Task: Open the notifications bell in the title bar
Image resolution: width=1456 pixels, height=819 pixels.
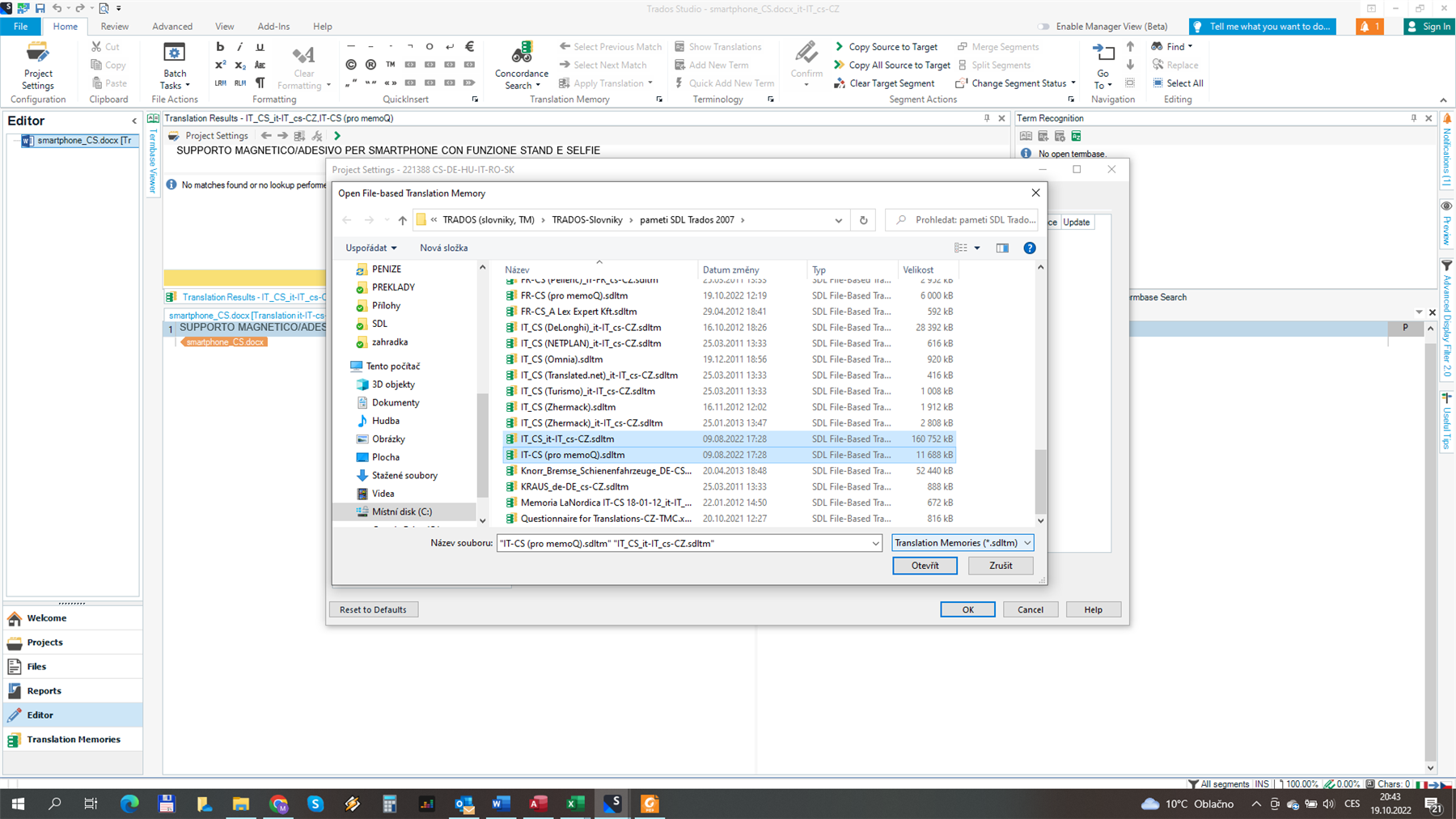Action: [x=1369, y=27]
